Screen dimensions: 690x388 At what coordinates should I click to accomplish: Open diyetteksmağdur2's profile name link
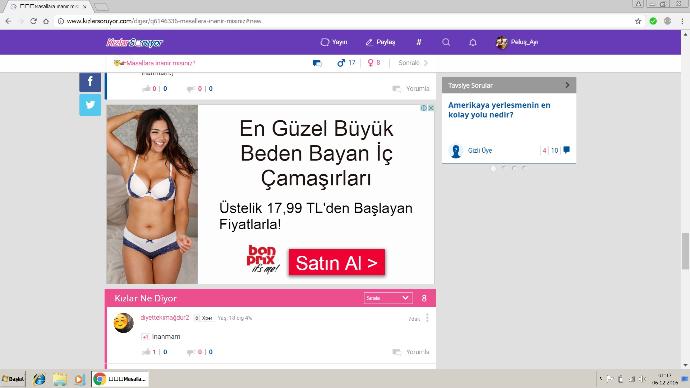tap(165, 318)
